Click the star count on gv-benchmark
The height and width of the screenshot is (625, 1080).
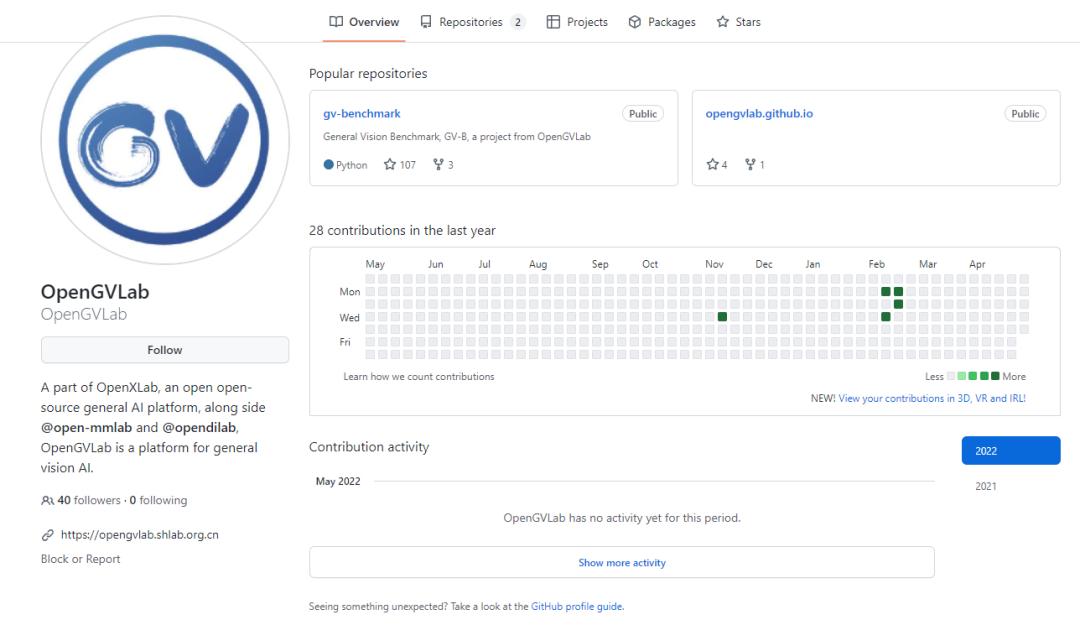(400, 165)
